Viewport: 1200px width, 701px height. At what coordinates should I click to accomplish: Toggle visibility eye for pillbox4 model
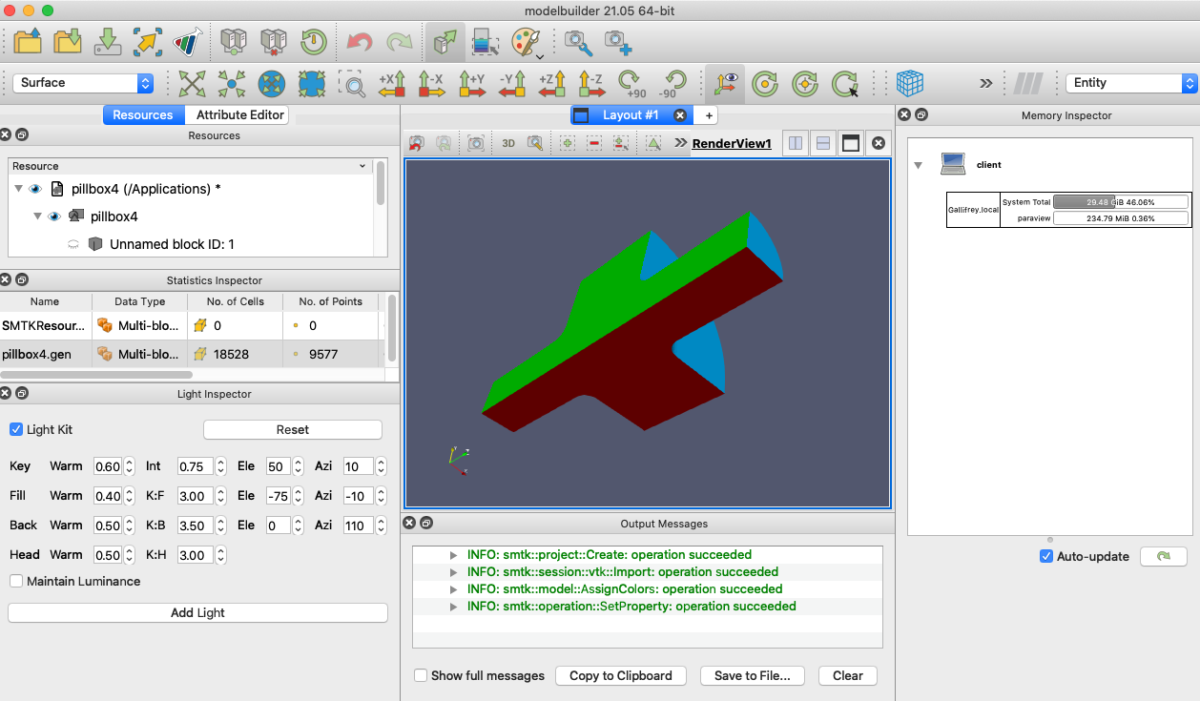tap(54, 216)
